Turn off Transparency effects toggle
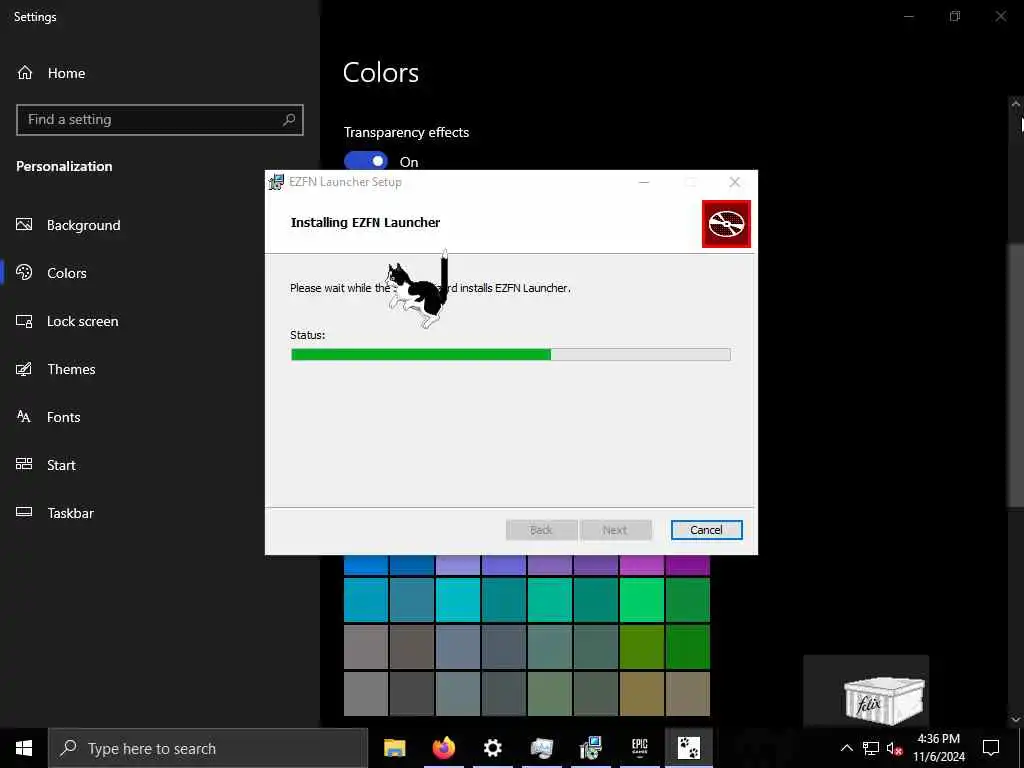 click(x=366, y=161)
